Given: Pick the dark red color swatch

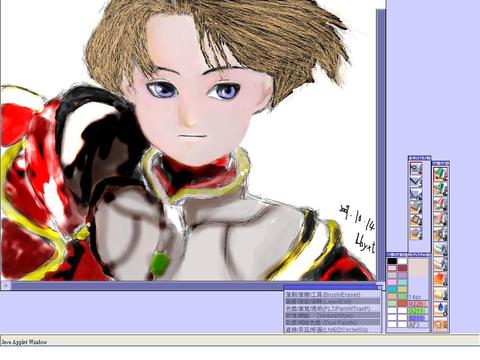Looking at the screenshot, I should pyautogui.click(x=402, y=268).
